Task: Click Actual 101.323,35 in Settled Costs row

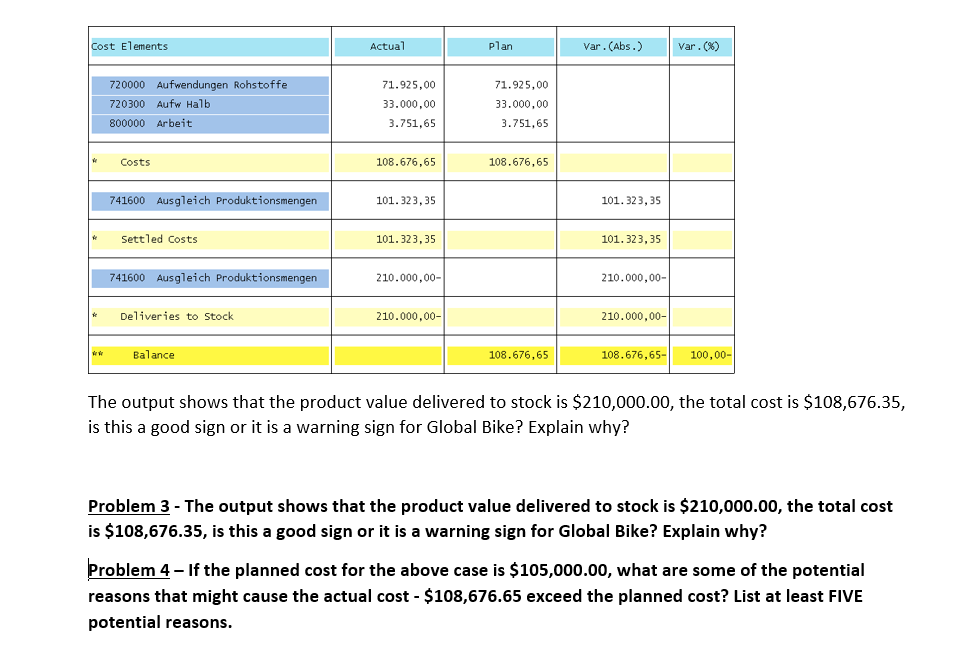Action: coord(406,240)
